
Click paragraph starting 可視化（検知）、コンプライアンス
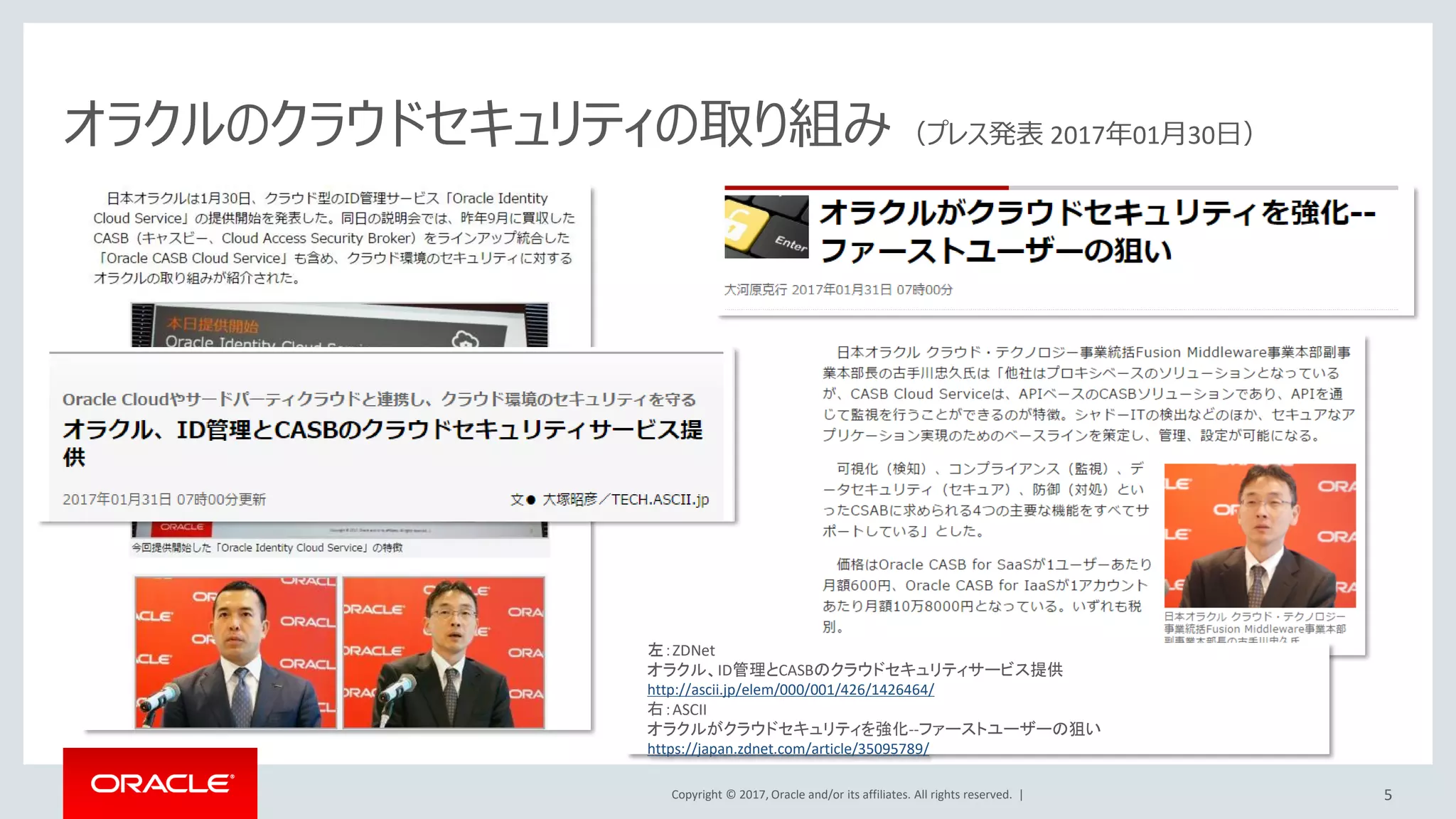click(x=985, y=500)
